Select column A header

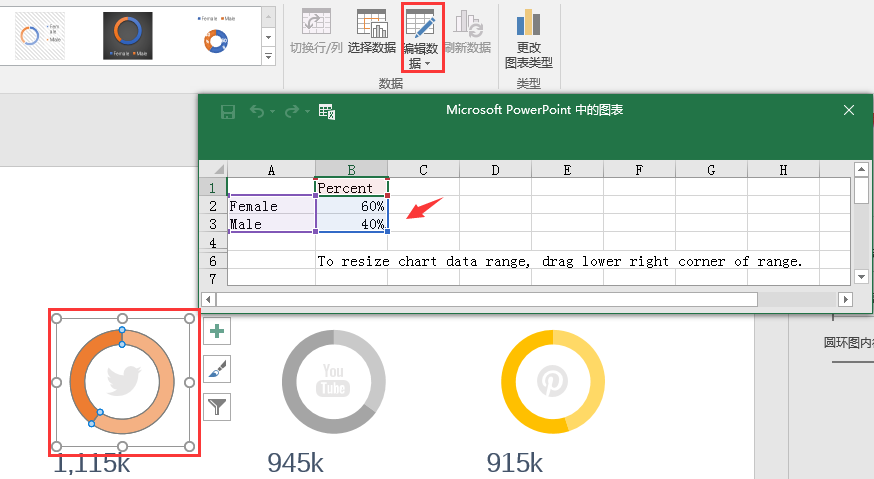271,170
